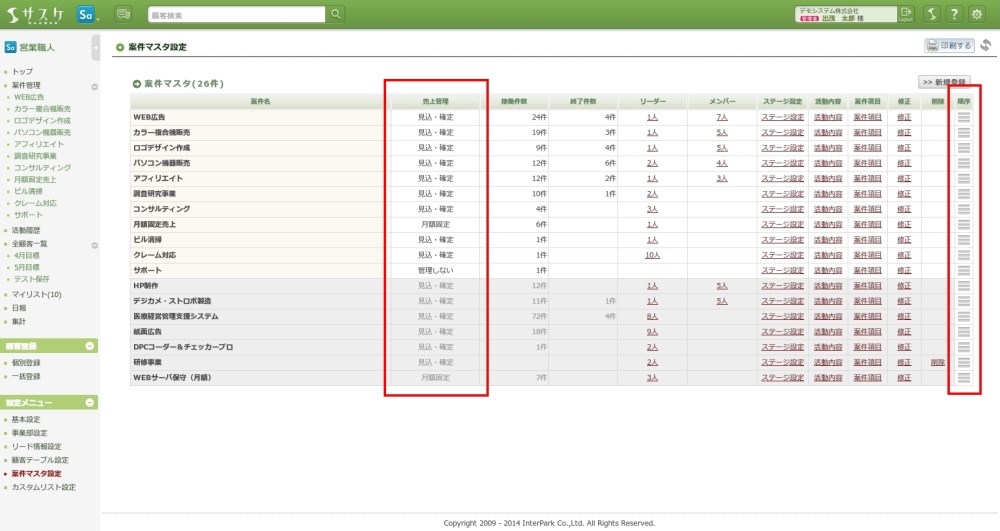Screen dimensions: 1000x531
Task: Collapse the 案件管理 sidebar section
Action: [94, 87]
